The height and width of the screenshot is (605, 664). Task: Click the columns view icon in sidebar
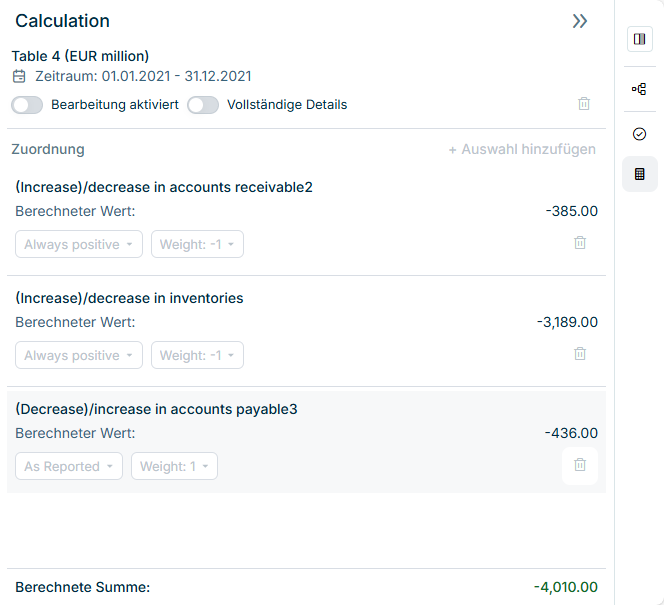[639, 39]
